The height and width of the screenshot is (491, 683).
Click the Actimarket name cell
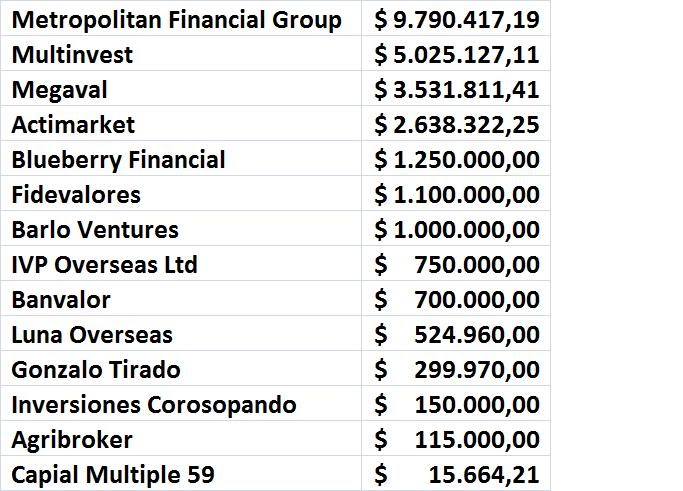(73, 124)
